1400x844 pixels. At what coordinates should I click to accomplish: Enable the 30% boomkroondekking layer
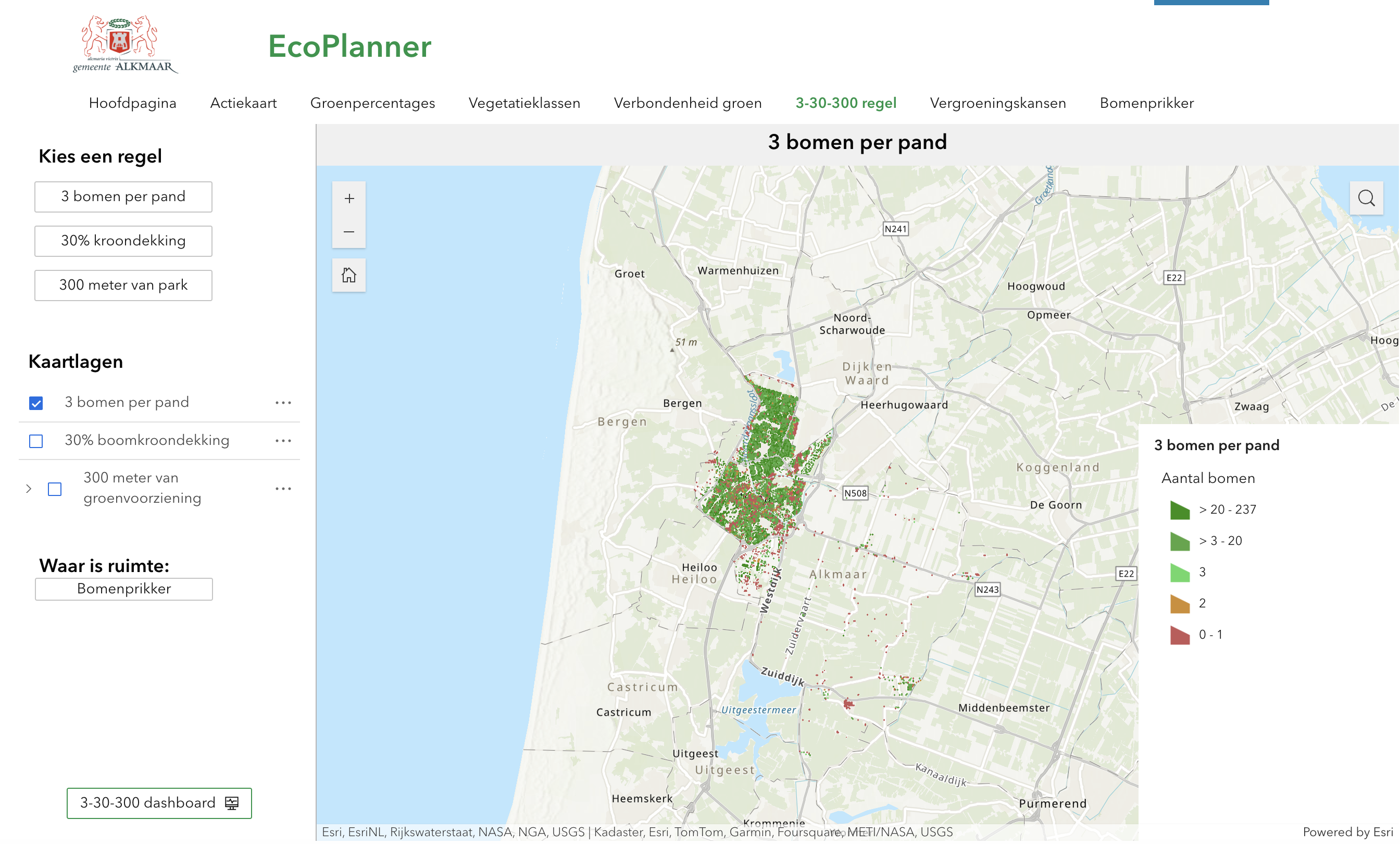(x=36, y=440)
